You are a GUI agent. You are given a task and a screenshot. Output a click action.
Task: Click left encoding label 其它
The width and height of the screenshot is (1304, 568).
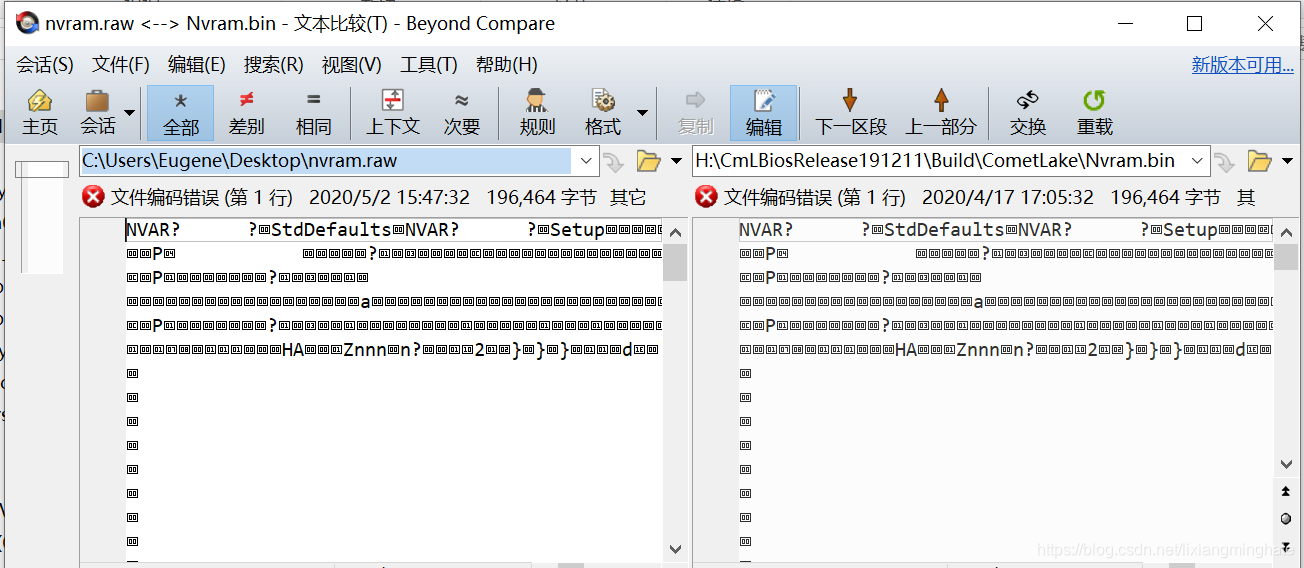pyautogui.click(x=628, y=197)
